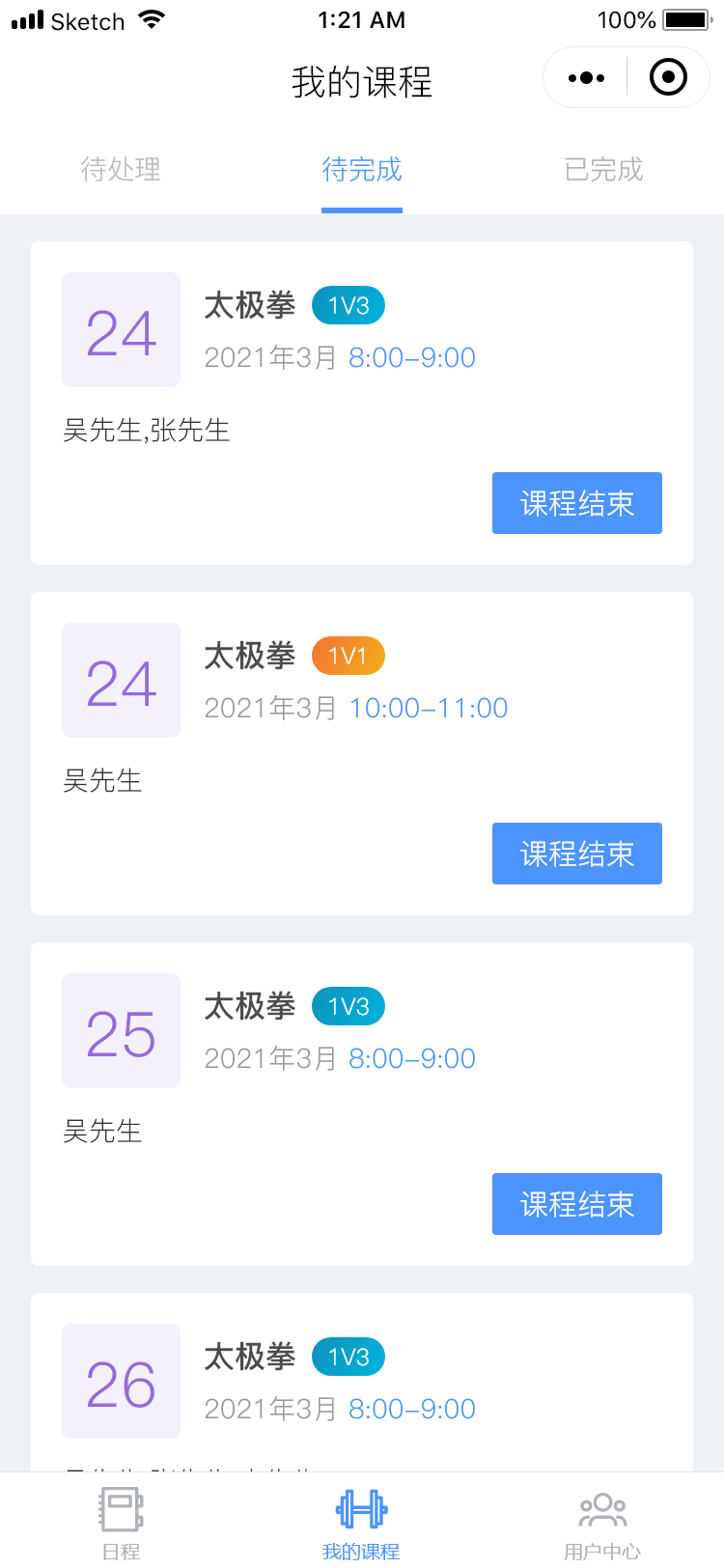This screenshot has height=1568, width=724.
Task: Tap the Wi-Fi signal icon
Action: [152, 20]
